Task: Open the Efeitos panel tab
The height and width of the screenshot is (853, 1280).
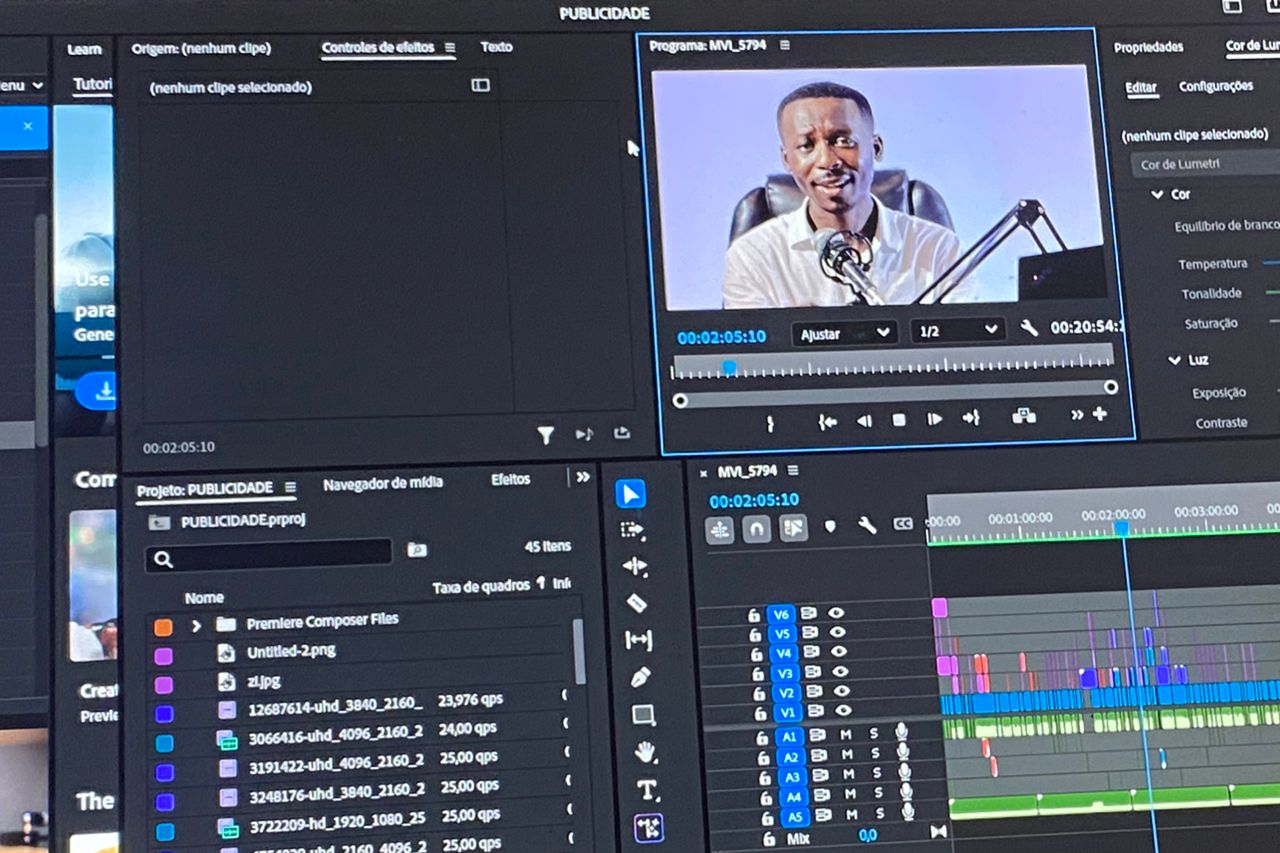Action: [510, 480]
